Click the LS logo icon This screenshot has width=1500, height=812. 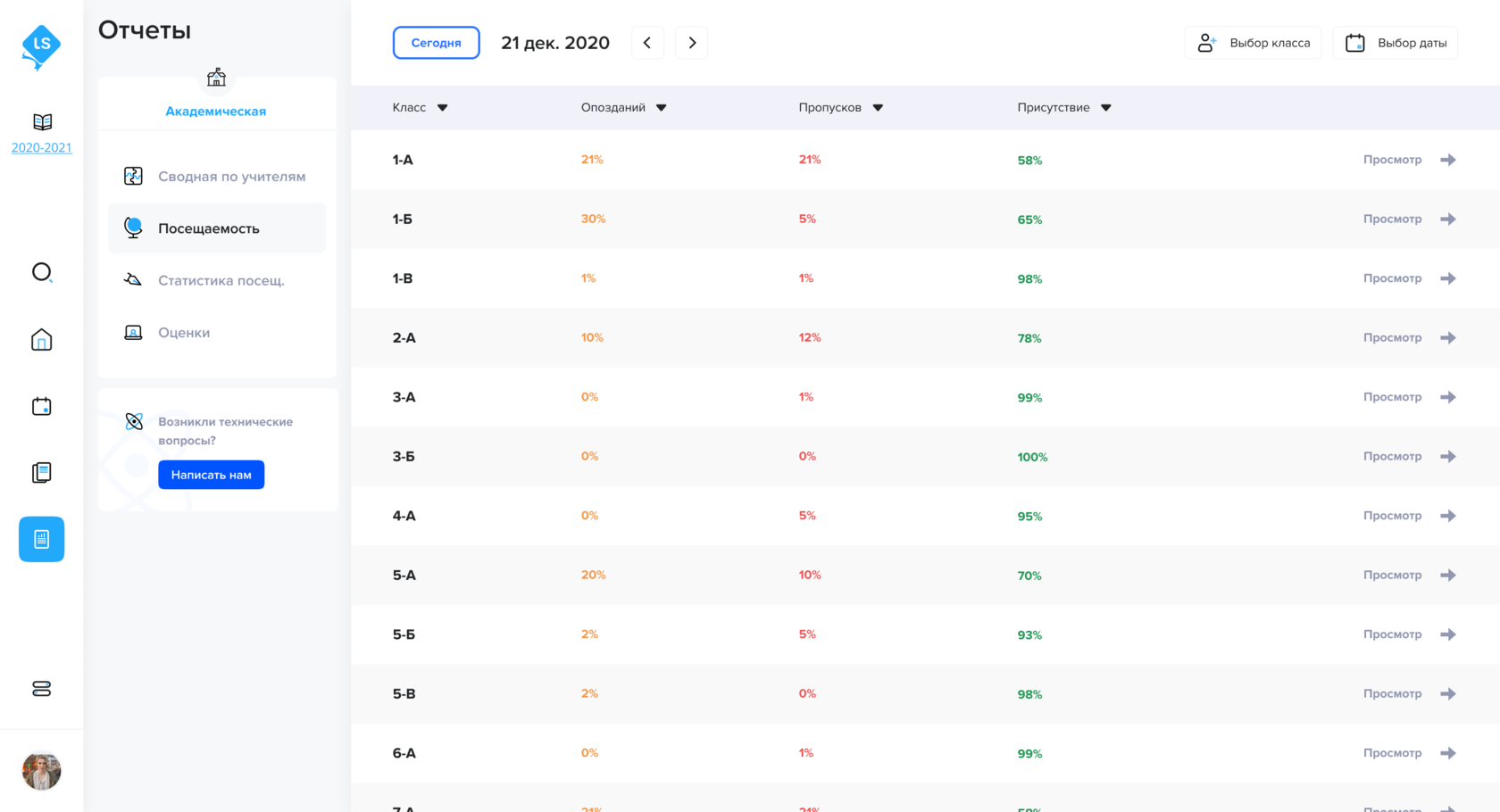click(41, 46)
